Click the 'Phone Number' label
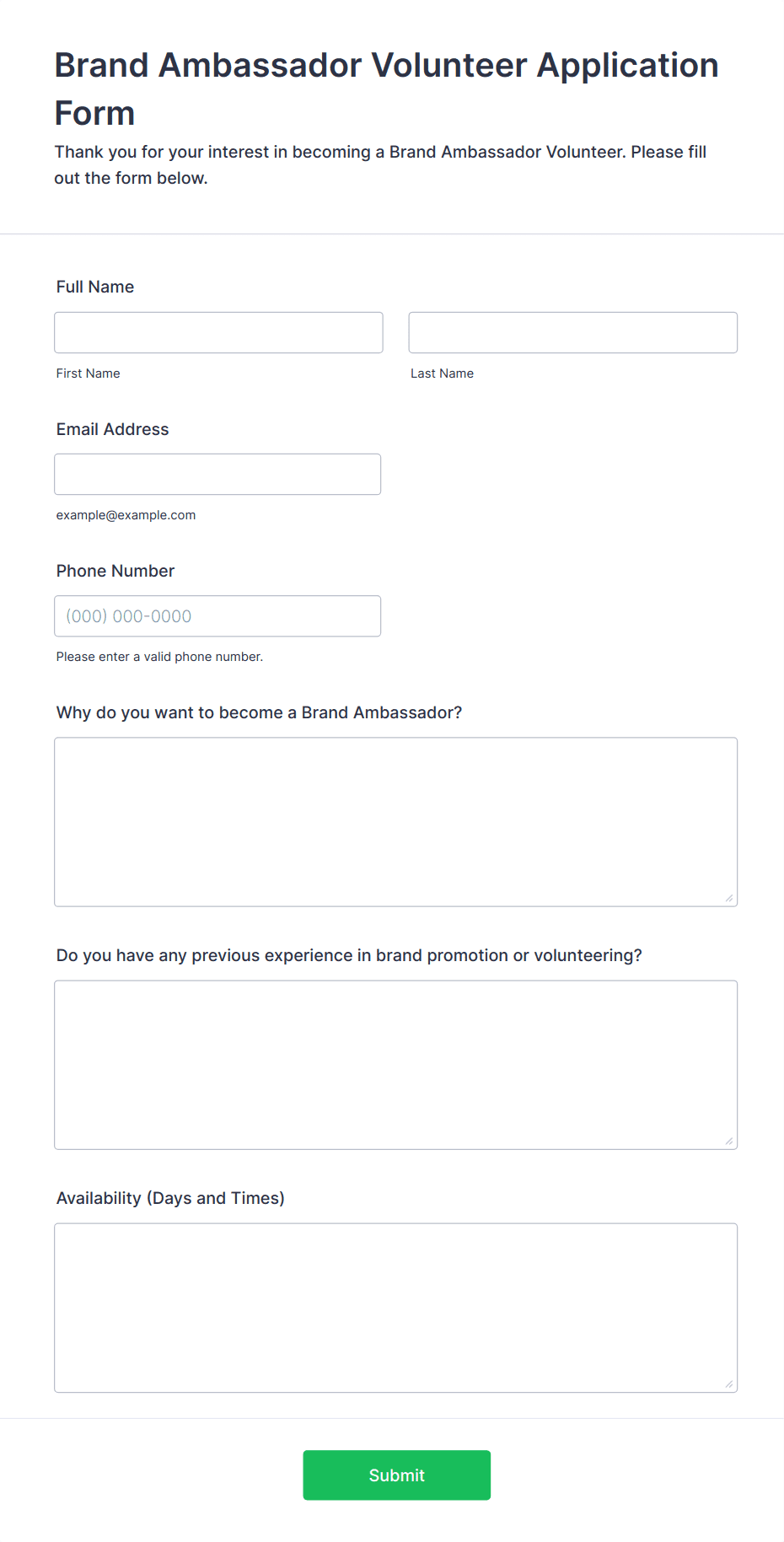 click(115, 571)
